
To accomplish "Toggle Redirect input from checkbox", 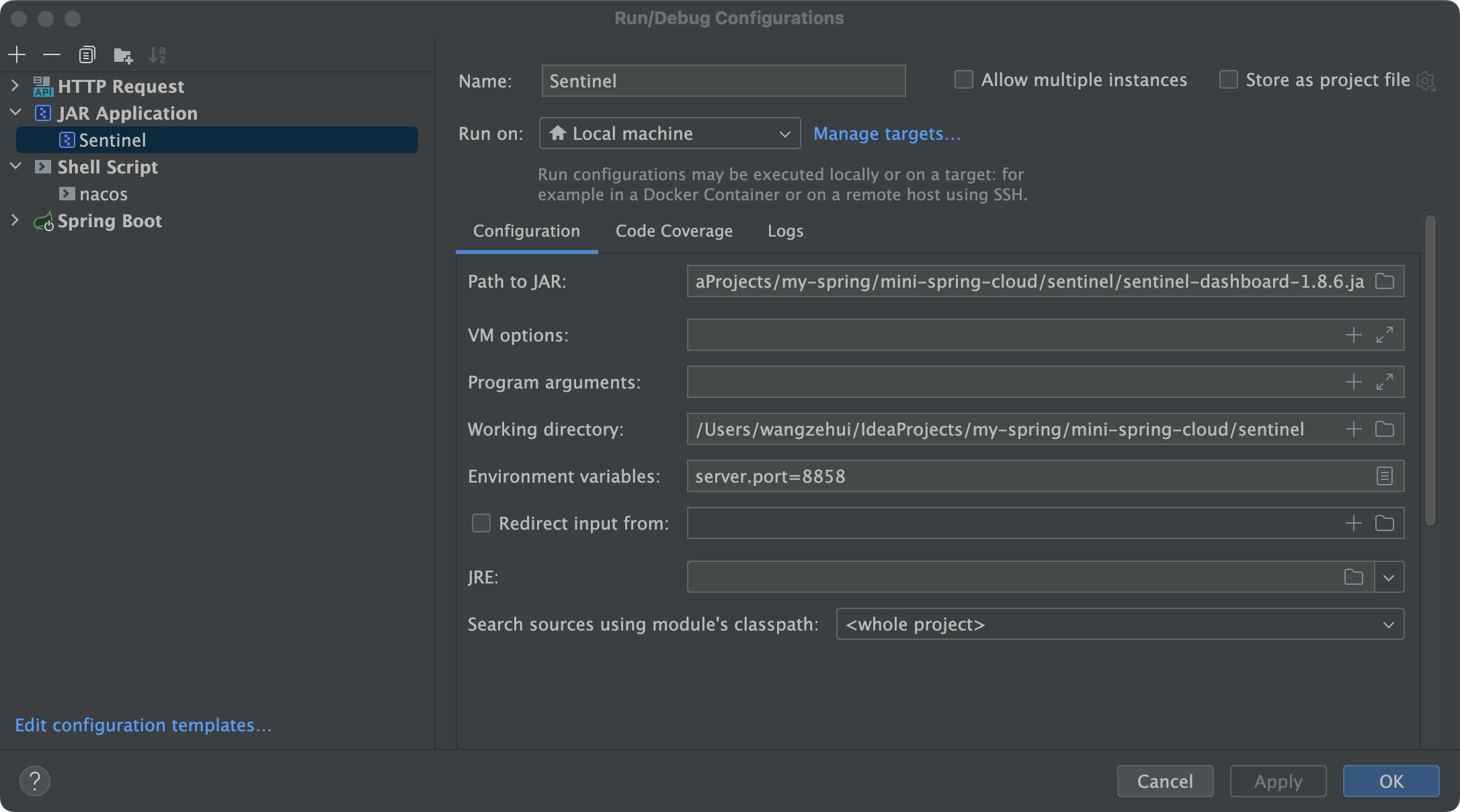I will coord(479,522).
